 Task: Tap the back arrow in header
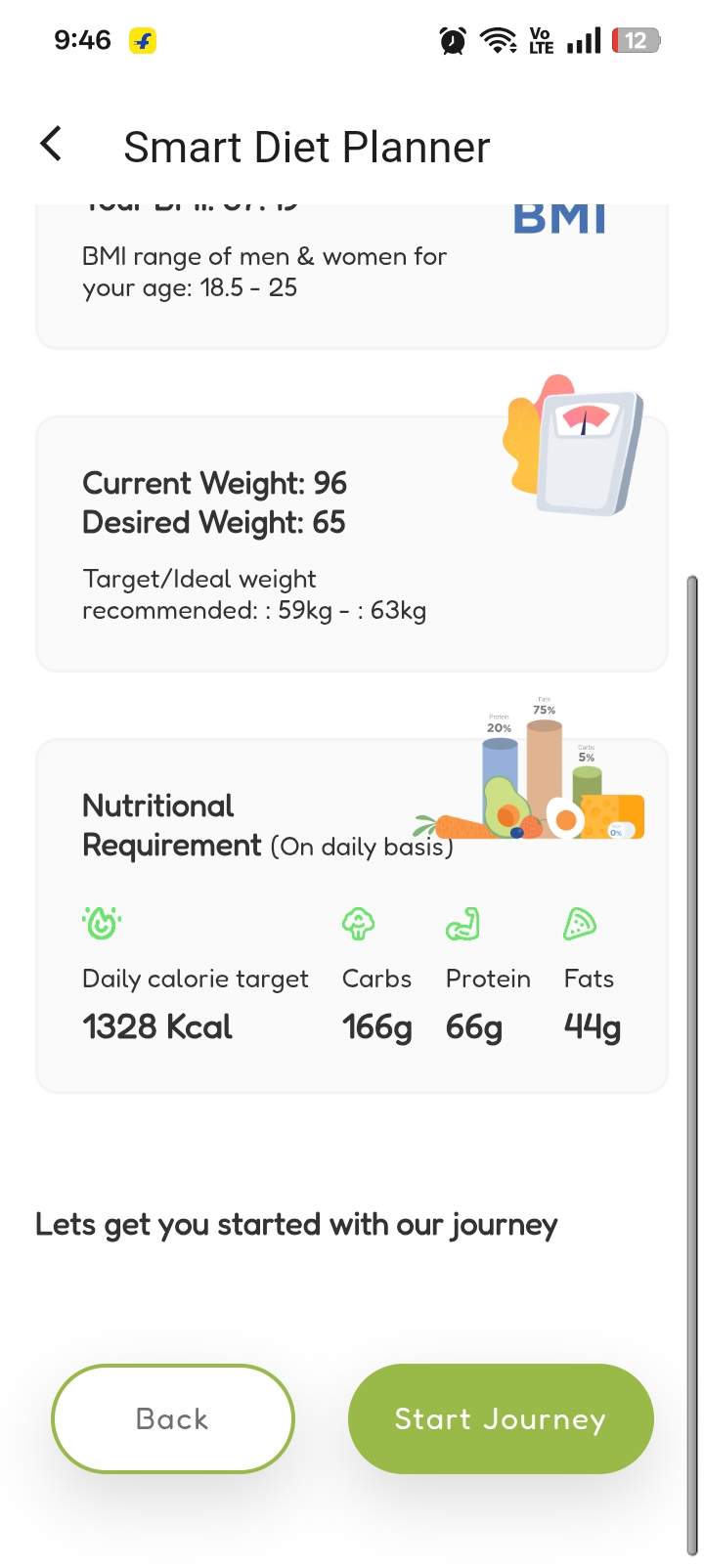51,145
